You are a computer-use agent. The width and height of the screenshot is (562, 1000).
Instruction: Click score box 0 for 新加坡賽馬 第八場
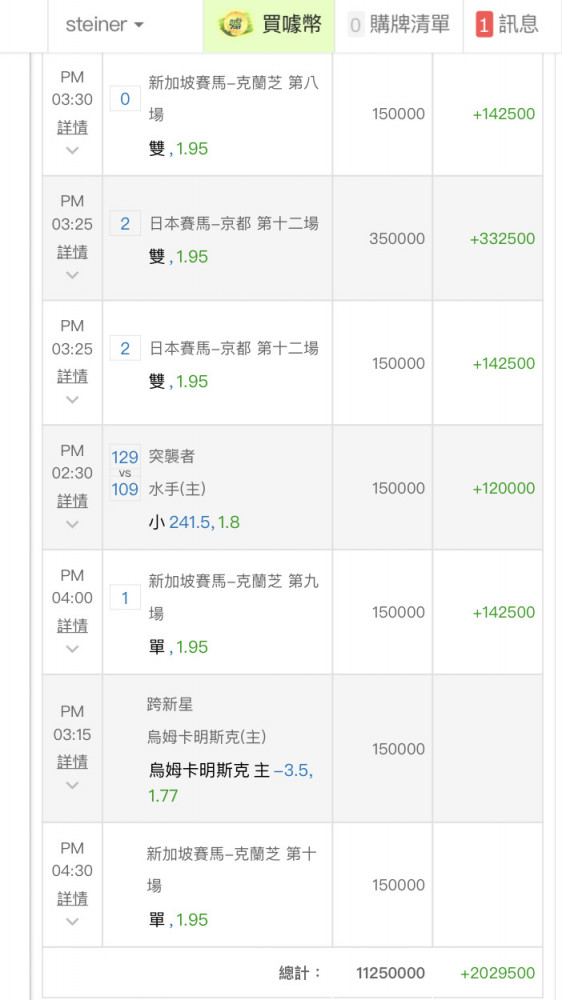click(125, 99)
